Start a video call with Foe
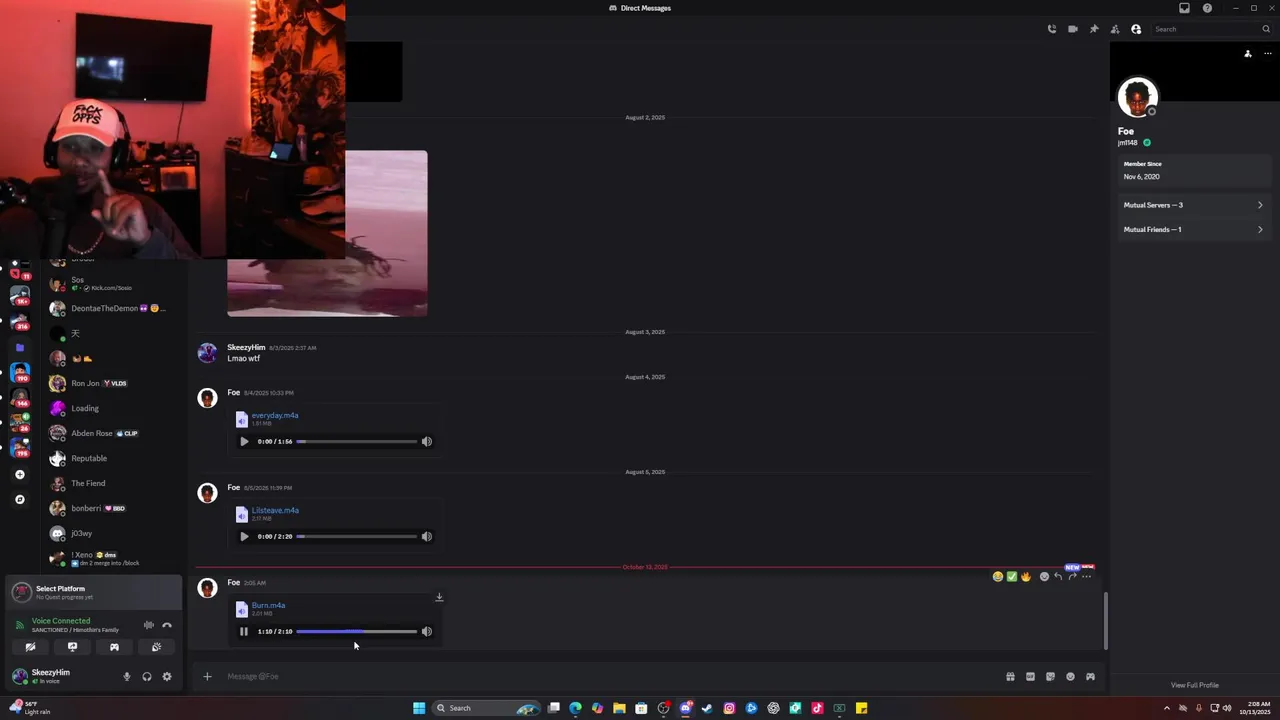 coord(1072,29)
